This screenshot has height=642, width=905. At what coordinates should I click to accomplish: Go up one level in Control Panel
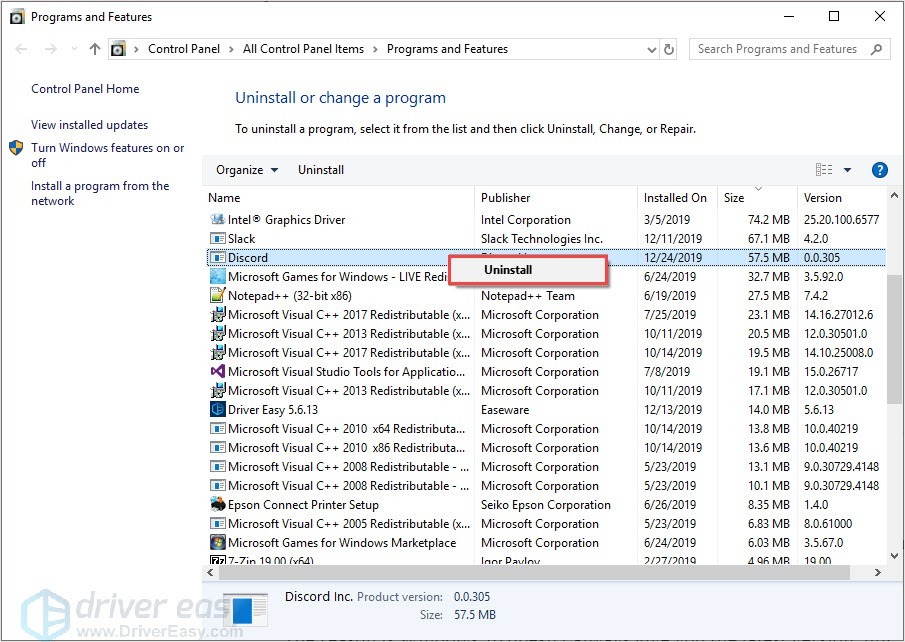pyautogui.click(x=95, y=49)
